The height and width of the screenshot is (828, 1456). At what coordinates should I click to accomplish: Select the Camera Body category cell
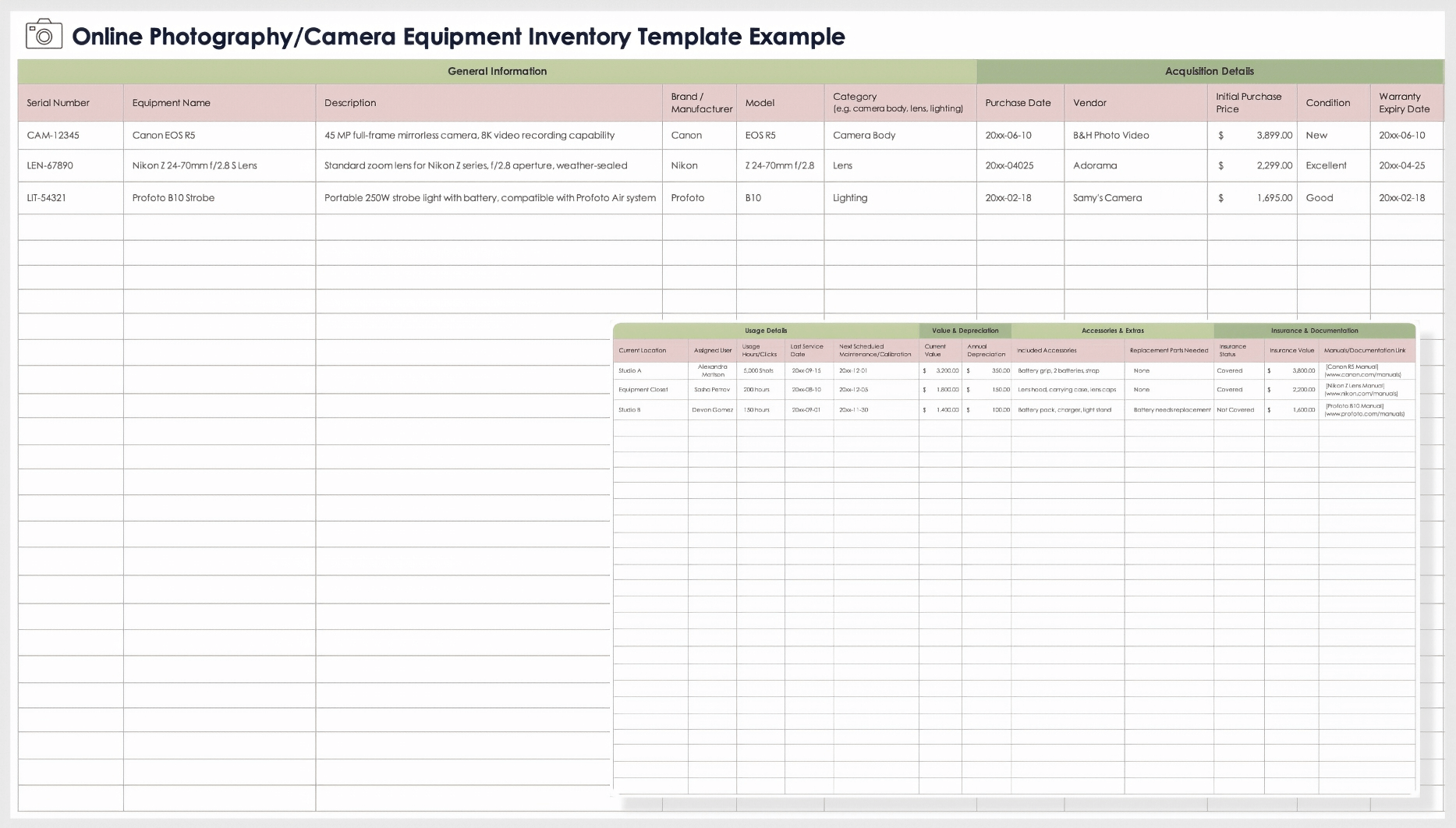tap(864, 136)
